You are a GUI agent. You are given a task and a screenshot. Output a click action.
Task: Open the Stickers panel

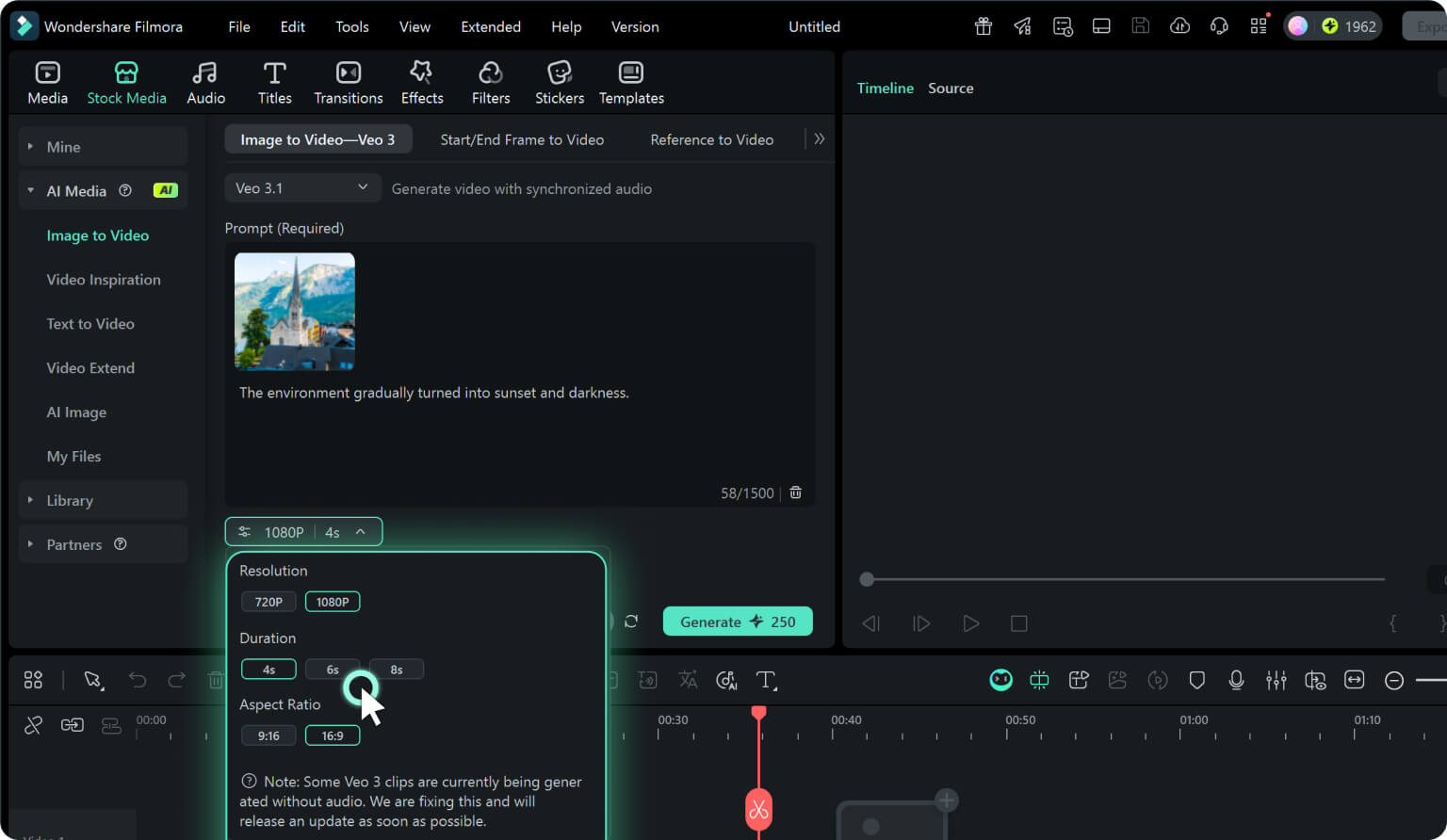(559, 81)
